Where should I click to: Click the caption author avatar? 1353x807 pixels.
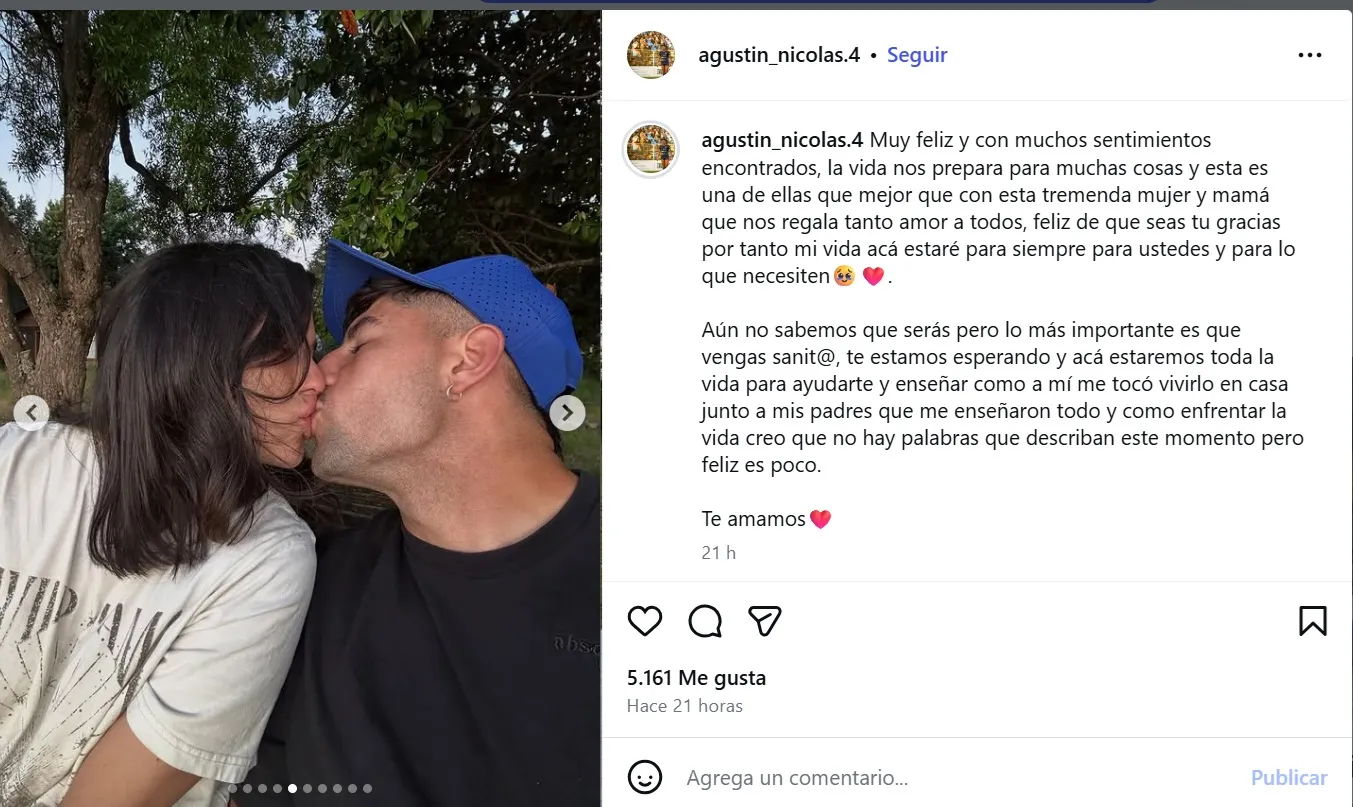[651, 150]
